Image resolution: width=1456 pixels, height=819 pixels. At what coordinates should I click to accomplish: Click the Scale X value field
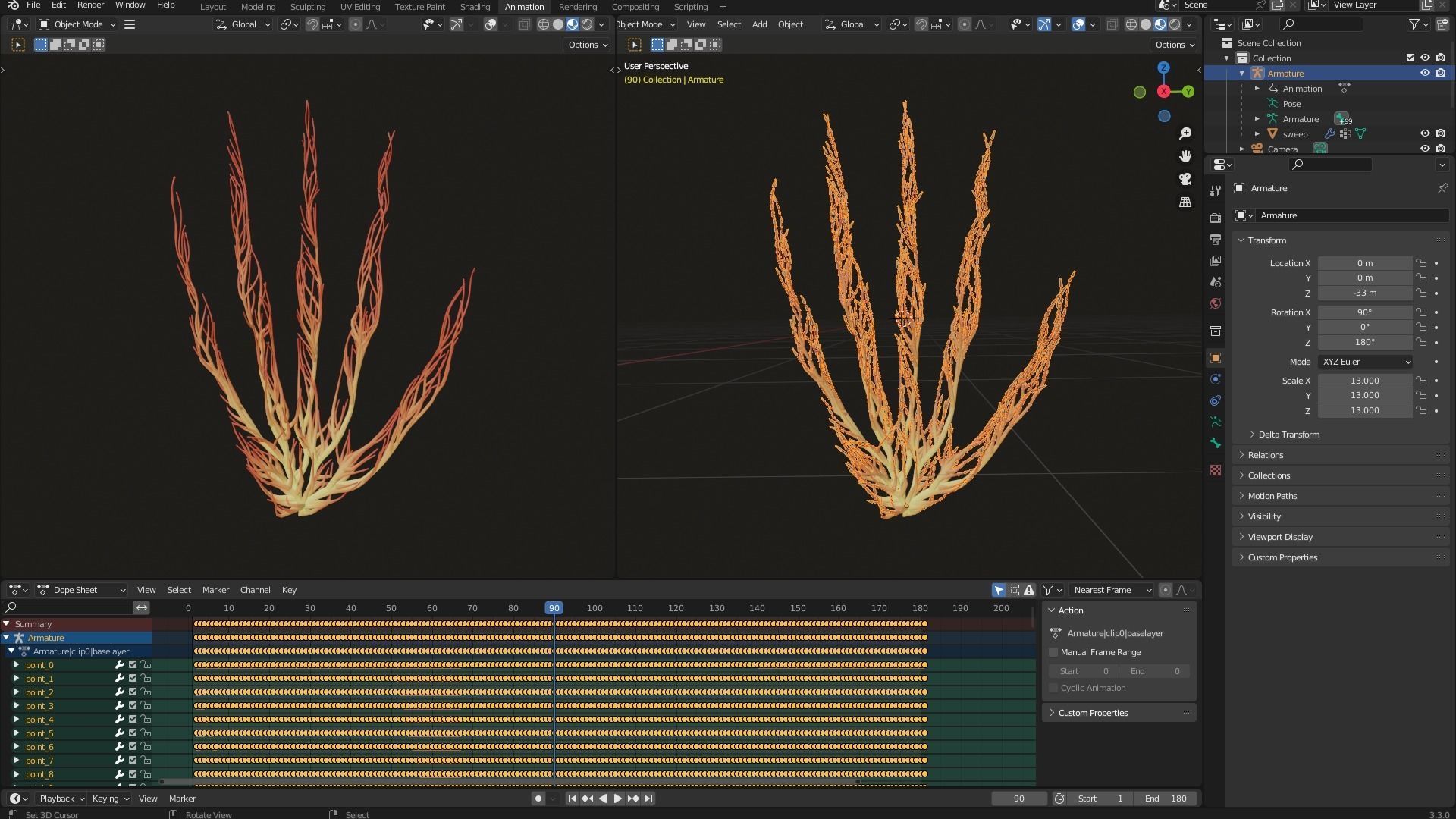[1365, 381]
